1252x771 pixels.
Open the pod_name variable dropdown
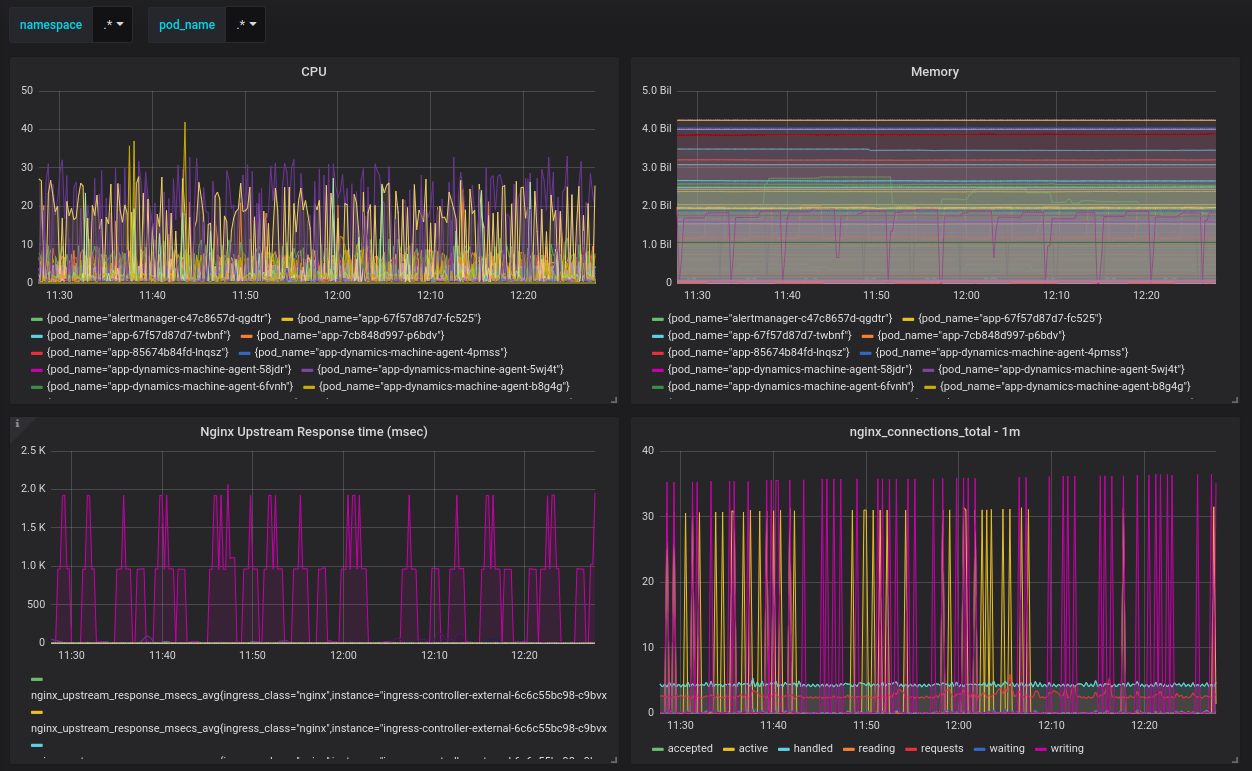[246, 25]
